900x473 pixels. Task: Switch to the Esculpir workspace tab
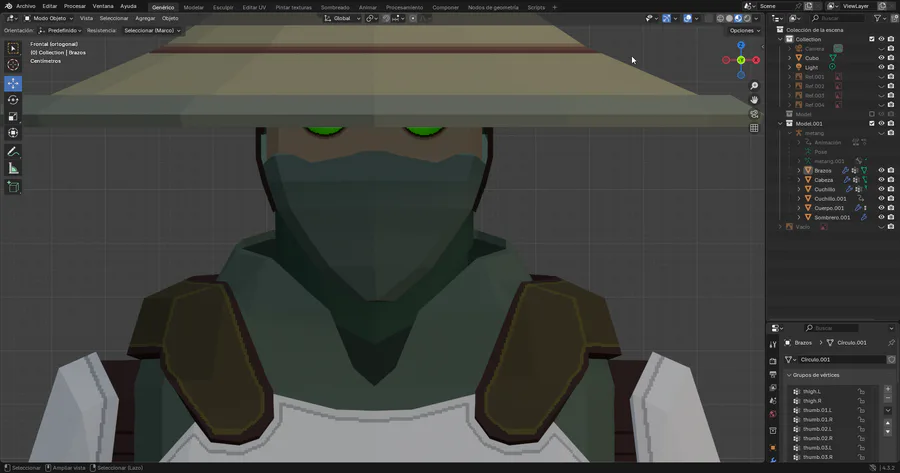[223, 7]
